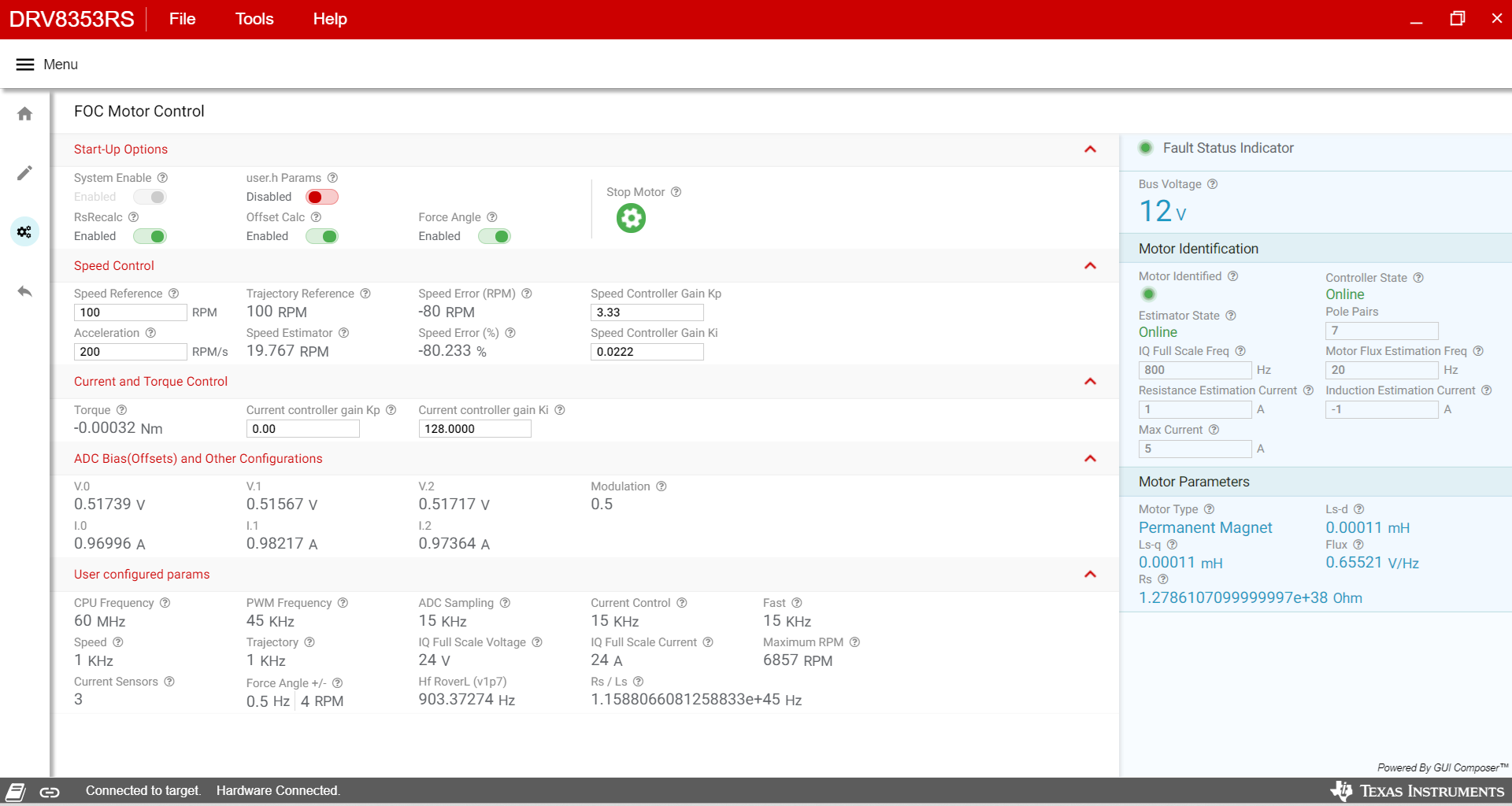The width and height of the screenshot is (1512, 806).
Task: Click the Speed Reference input field
Action: 131,312
